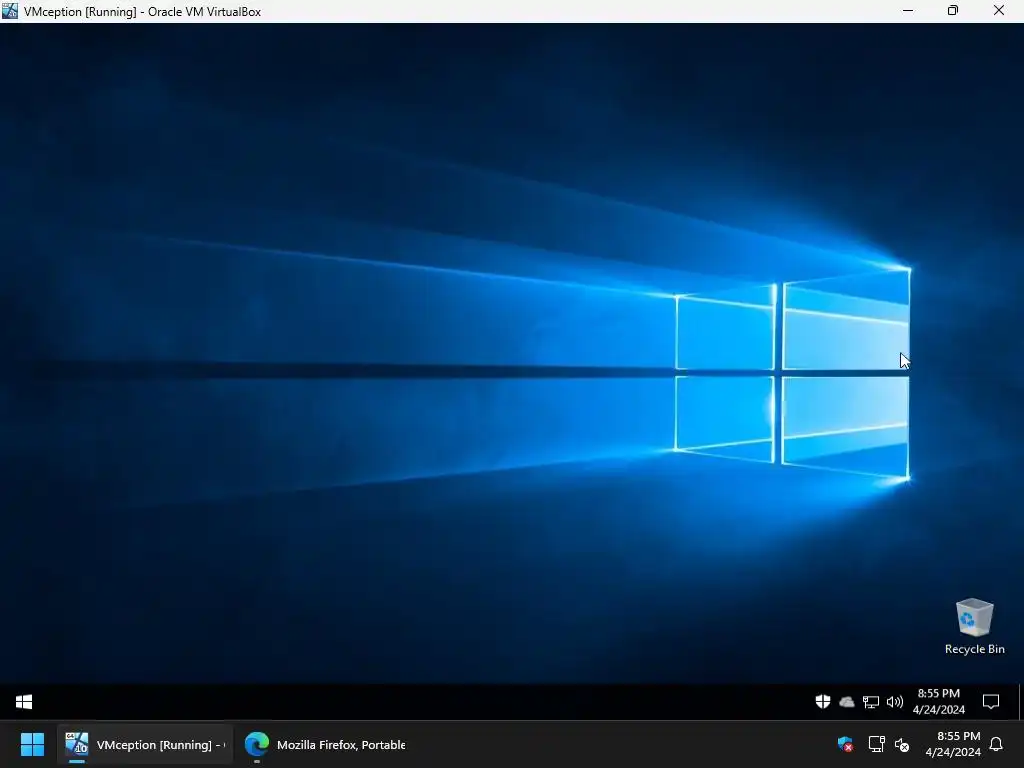Open host notification bell icon

996,744
